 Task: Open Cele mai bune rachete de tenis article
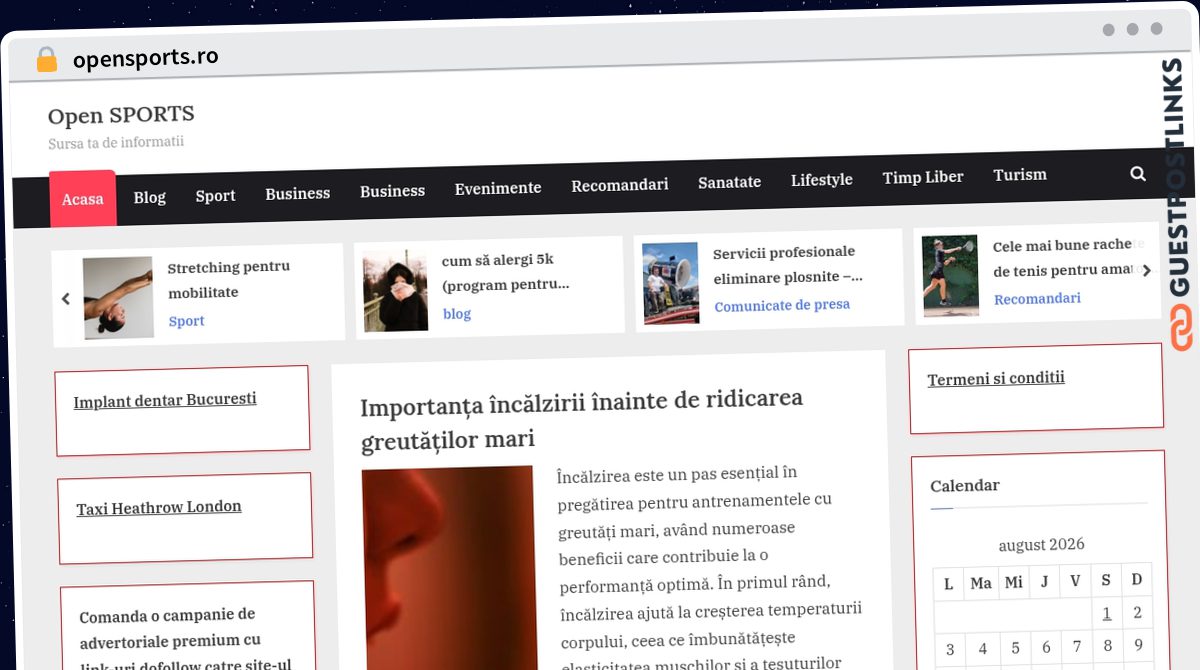click(1063, 258)
